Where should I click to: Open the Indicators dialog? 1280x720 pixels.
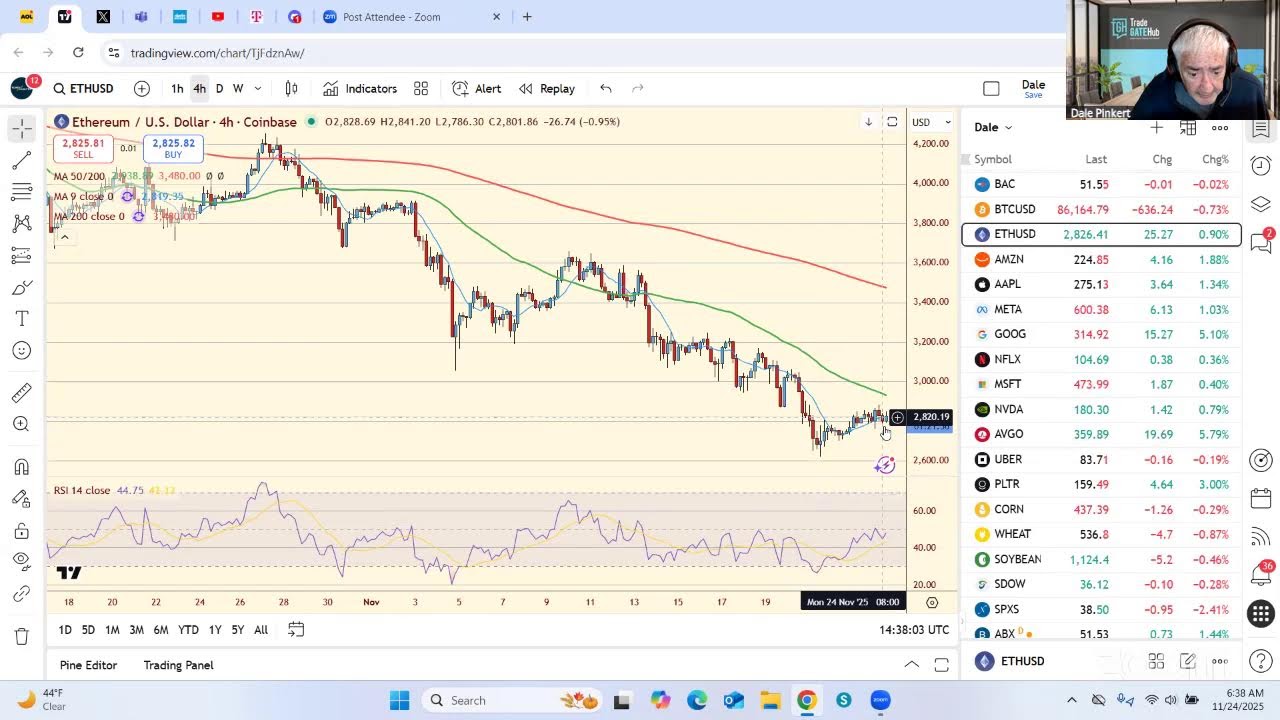click(x=360, y=89)
